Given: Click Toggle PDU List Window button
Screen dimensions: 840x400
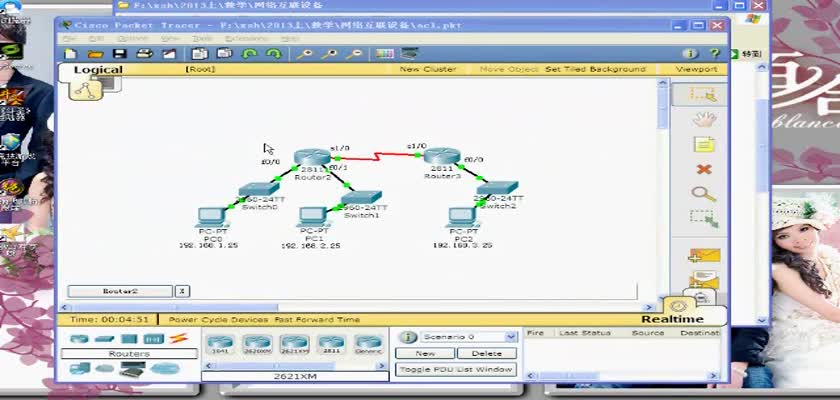Looking at the screenshot, I should pyautogui.click(x=456, y=369).
